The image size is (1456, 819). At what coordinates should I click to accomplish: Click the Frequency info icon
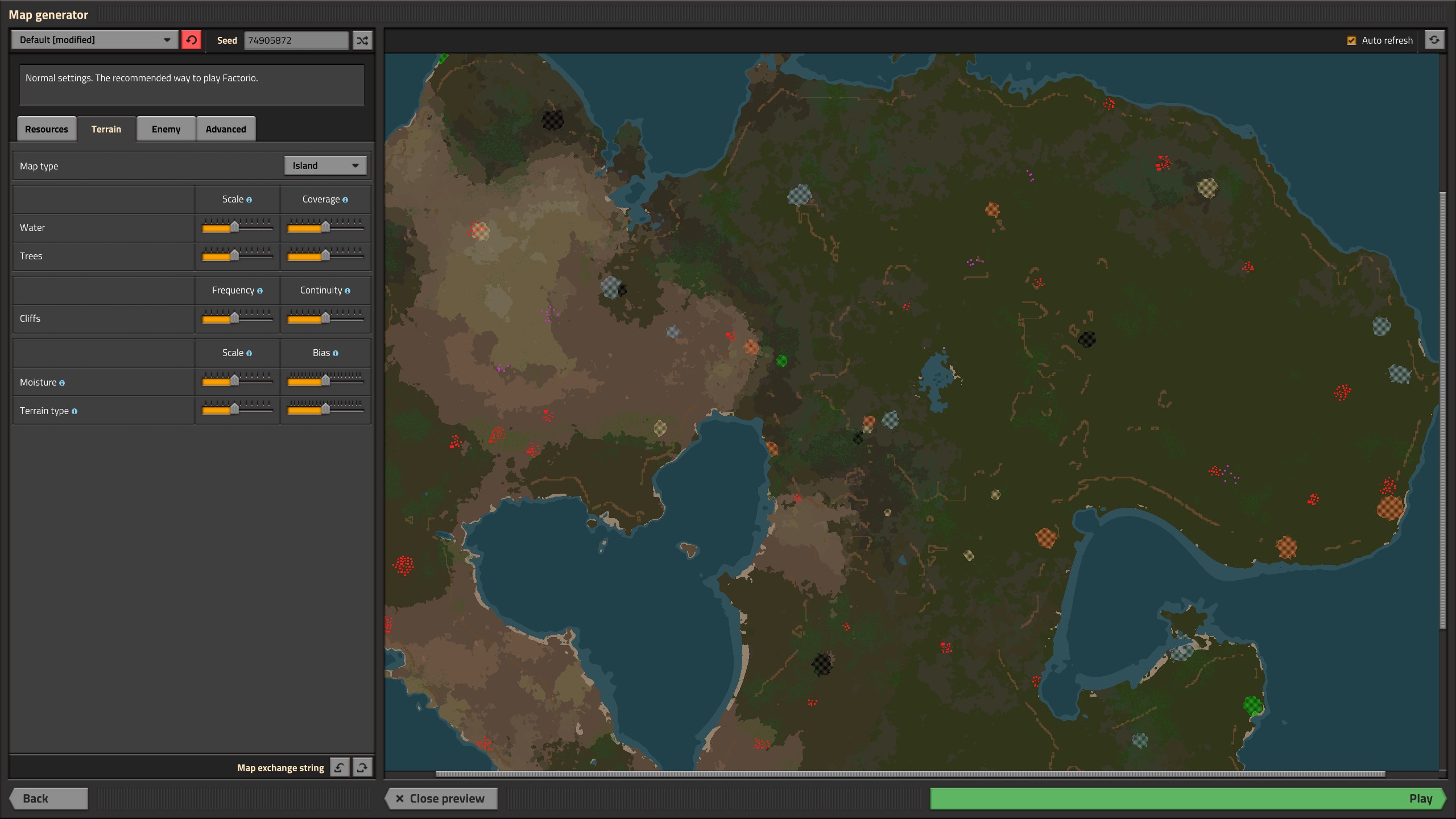pyautogui.click(x=260, y=291)
